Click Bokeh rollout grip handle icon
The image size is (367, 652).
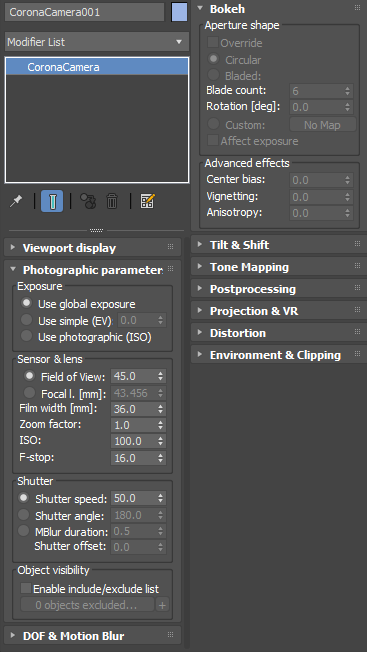(x=357, y=8)
